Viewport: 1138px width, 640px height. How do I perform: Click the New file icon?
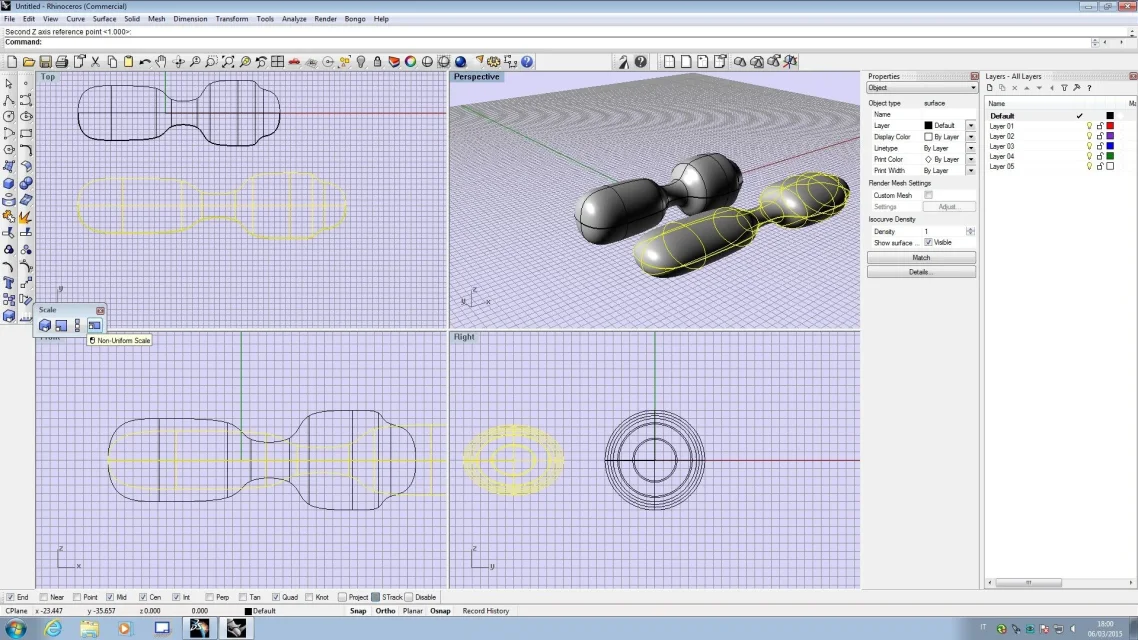[x=12, y=62]
